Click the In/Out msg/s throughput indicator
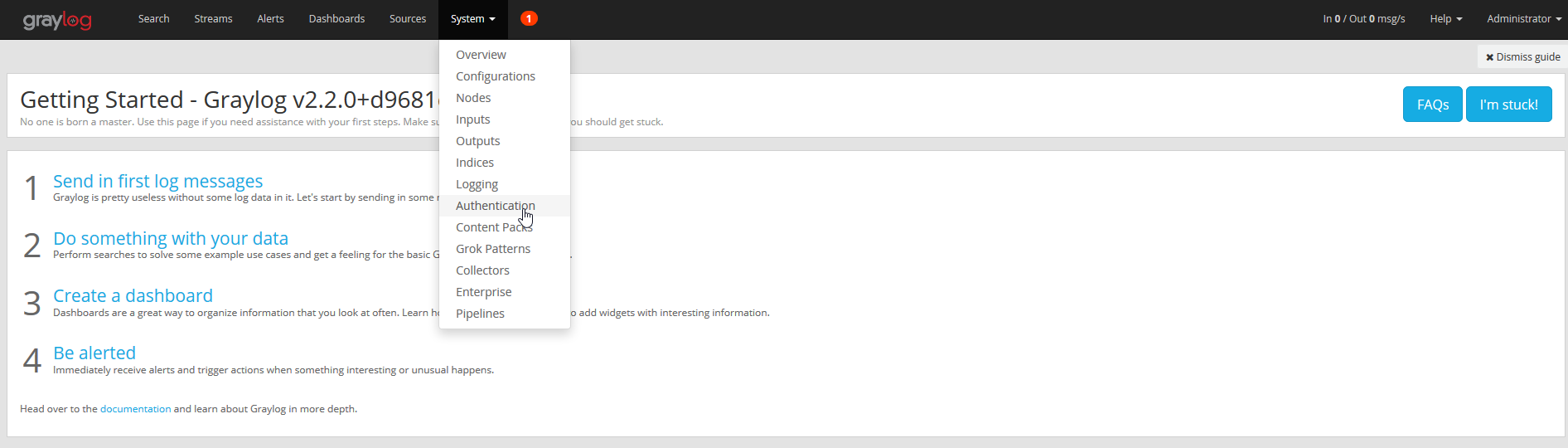Screen dimensions: 1568x448 [1363, 18]
